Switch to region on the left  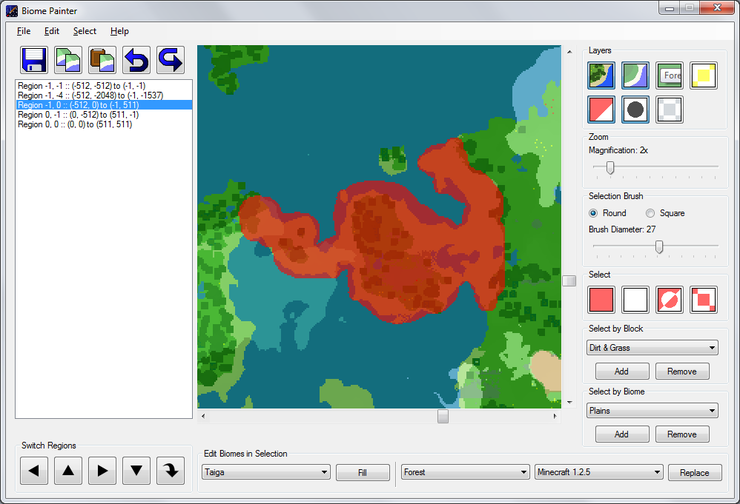point(34,470)
